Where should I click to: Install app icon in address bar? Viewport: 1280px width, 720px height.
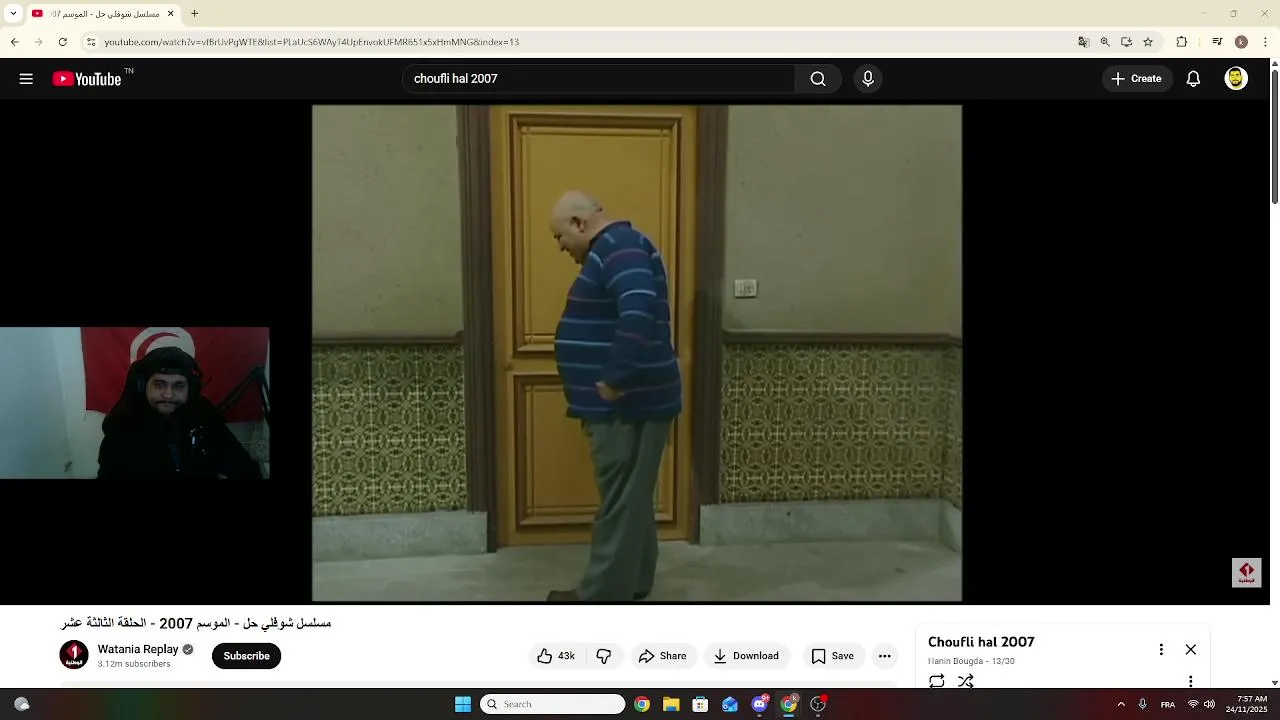click(1126, 42)
